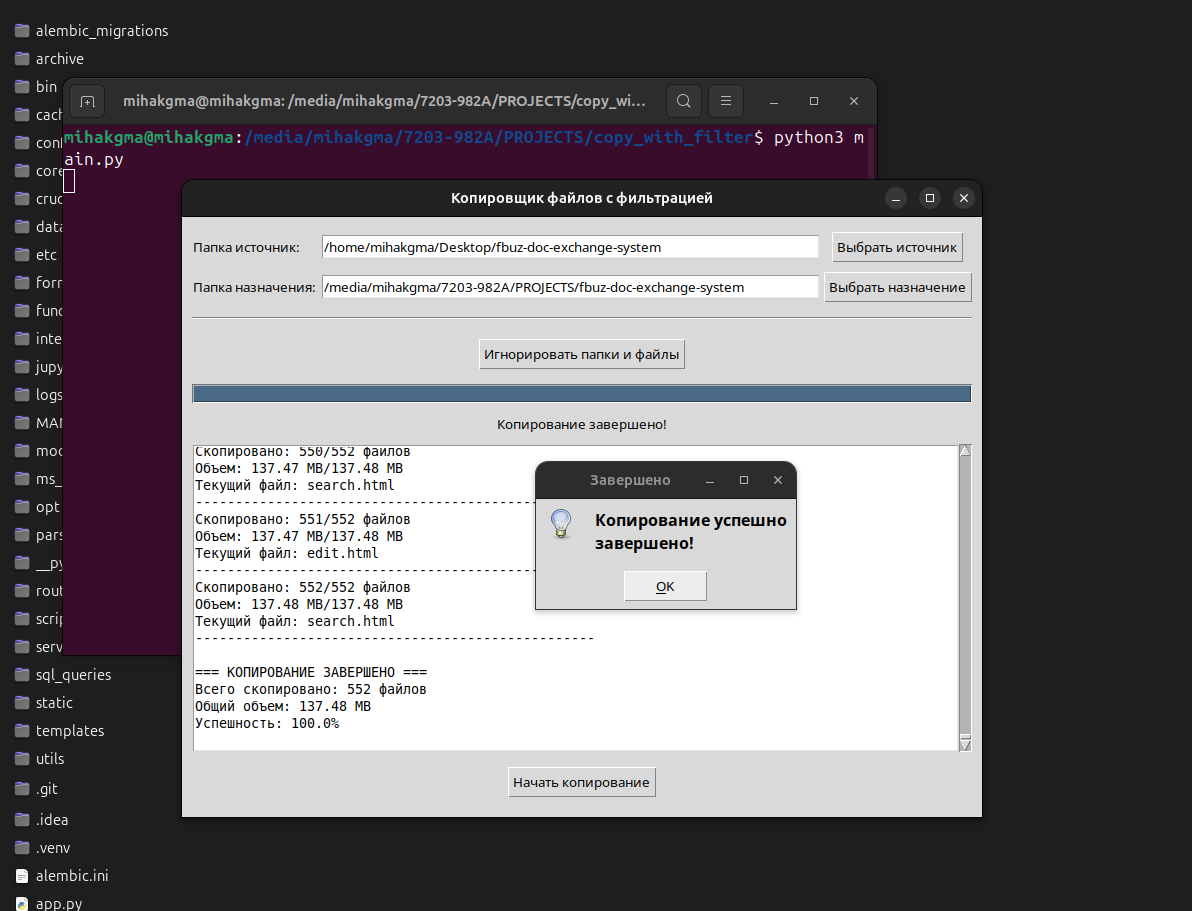Click 'Копирование завершено!' status label

[582, 424]
